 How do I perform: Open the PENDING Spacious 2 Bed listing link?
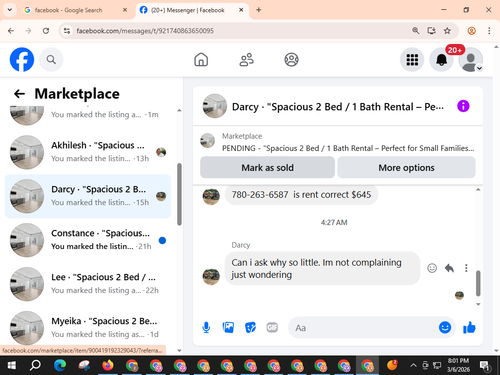[348, 148]
